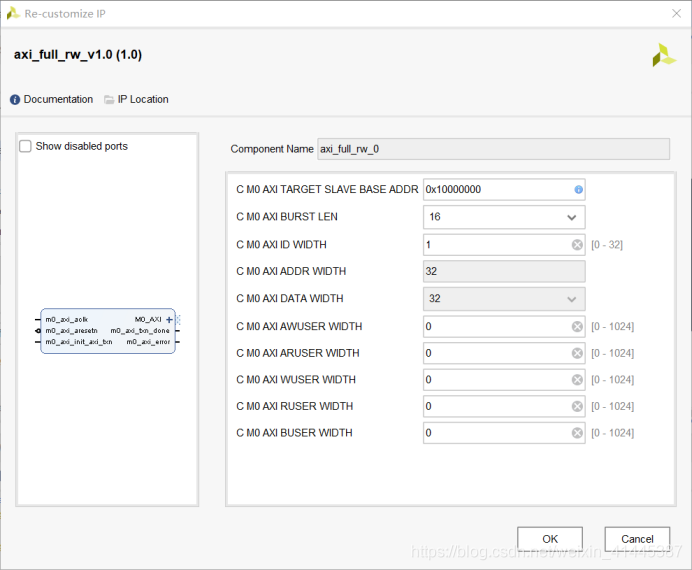
Task: Click the ADDR WIDTH field showing 32
Action: tap(504, 271)
